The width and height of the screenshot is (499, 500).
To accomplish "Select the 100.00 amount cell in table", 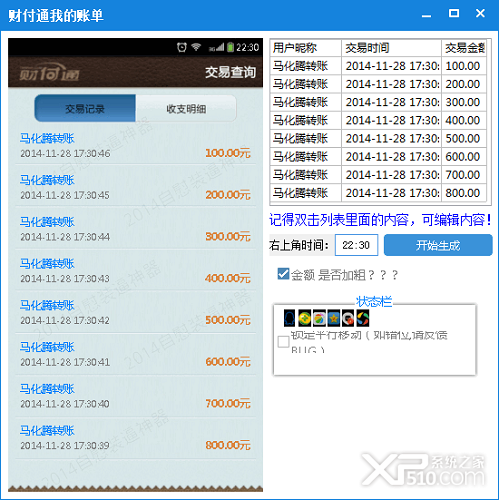I will 464,66.
